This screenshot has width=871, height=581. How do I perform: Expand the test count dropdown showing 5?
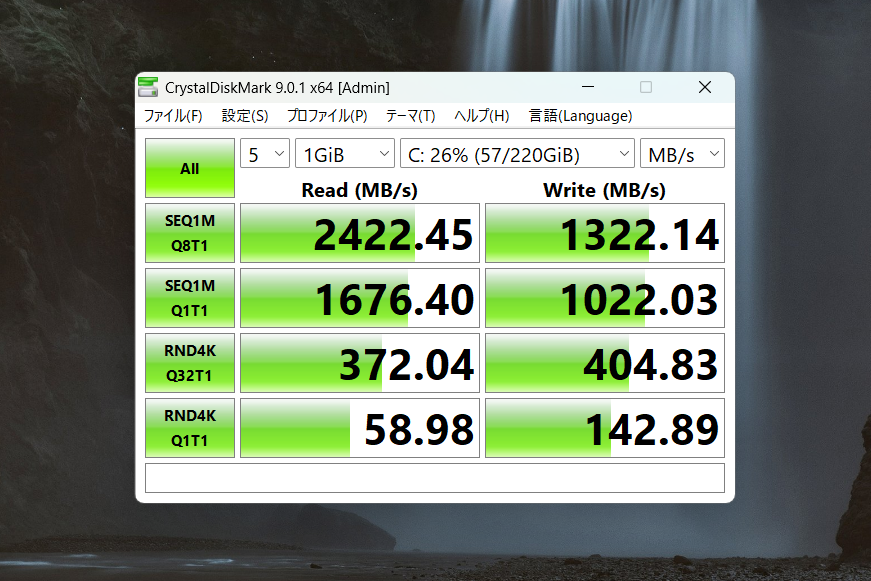pos(265,153)
